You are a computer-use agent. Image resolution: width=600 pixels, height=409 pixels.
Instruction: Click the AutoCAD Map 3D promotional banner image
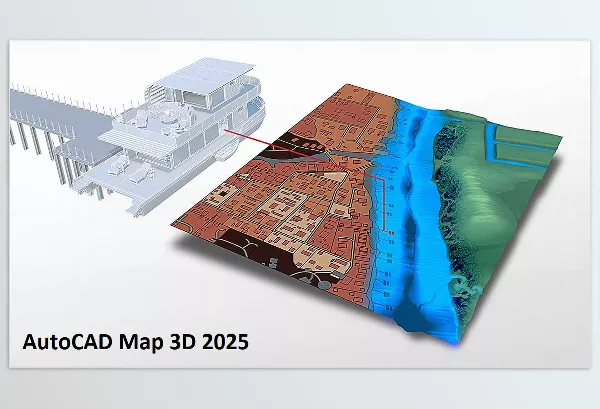pos(300,204)
